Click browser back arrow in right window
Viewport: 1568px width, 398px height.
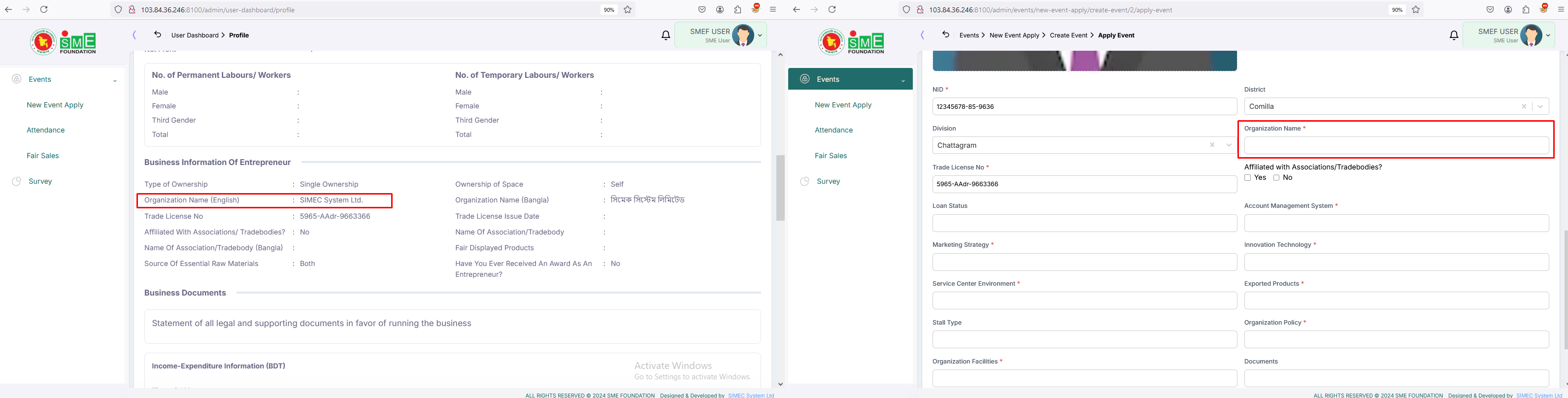pyautogui.click(x=796, y=10)
